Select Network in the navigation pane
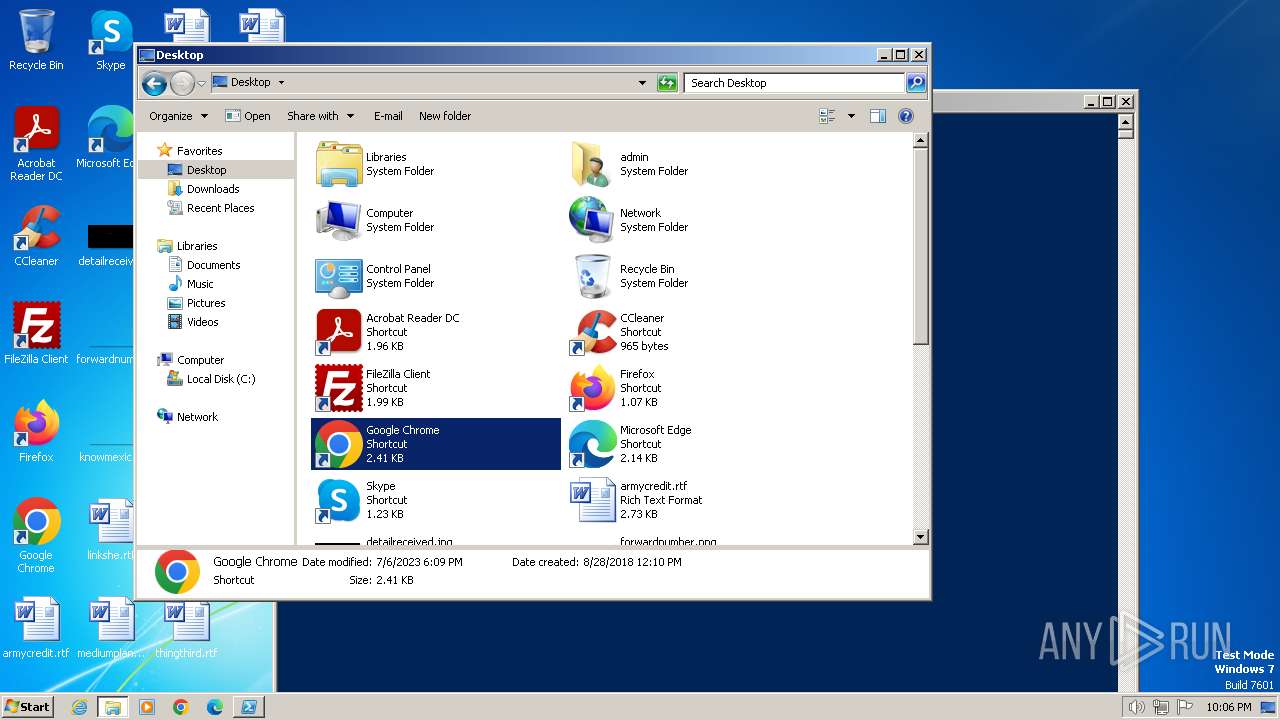The height and width of the screenshot is (720, 1280). [x=197, y=417]
